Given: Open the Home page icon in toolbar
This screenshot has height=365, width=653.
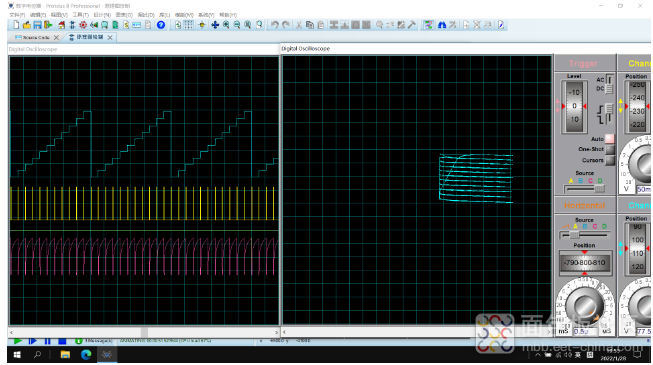Looking at the screenshot, I should 62,25.
